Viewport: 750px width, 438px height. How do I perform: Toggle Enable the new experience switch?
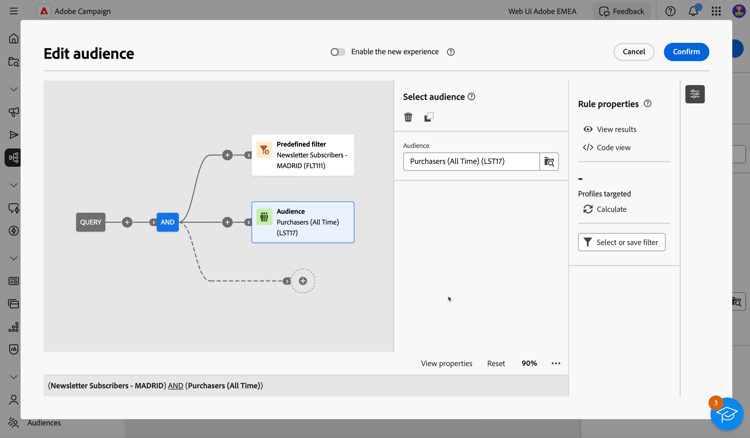click(x=338, y=52)
